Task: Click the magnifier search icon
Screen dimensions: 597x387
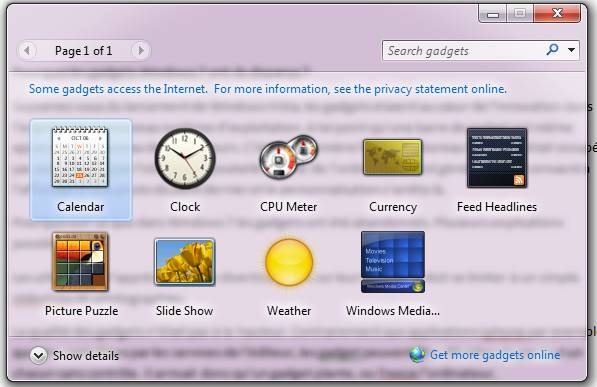Action: click(x=552, y=50)
